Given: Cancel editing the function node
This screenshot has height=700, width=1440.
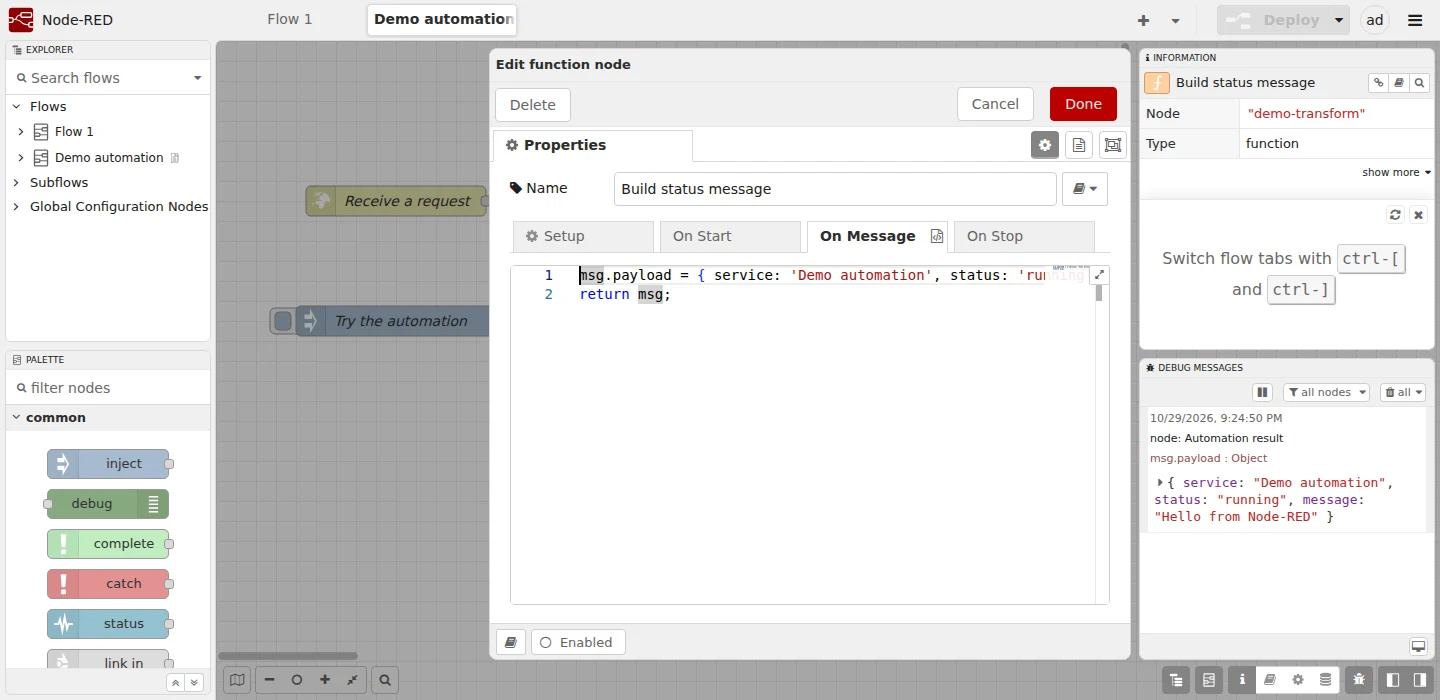Looking at the screenshot, I should (x=995, y=104).
